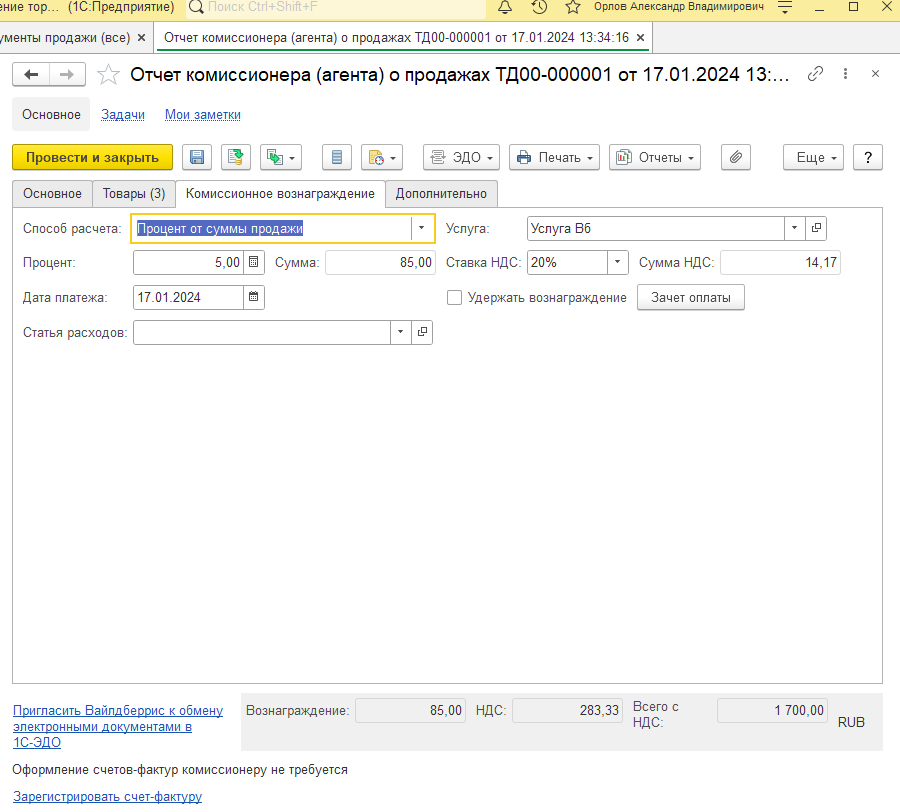Viewport: 900px width, 812px height.
Task: Open the Статья расходов item form icon
Action: (x=422, y=332)
